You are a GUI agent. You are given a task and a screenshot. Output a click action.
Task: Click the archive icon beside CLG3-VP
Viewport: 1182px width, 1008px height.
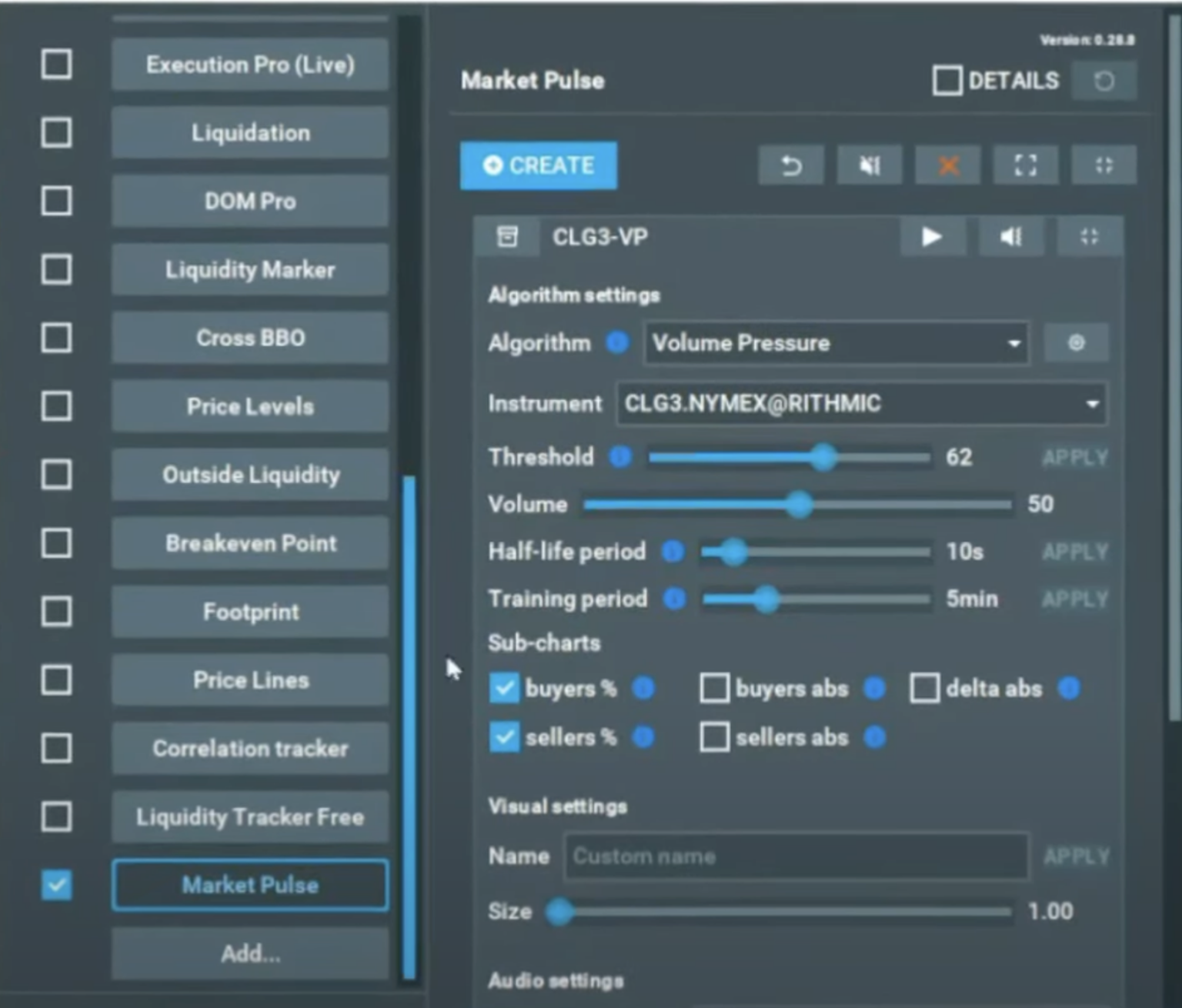click(x=507, y=237)
